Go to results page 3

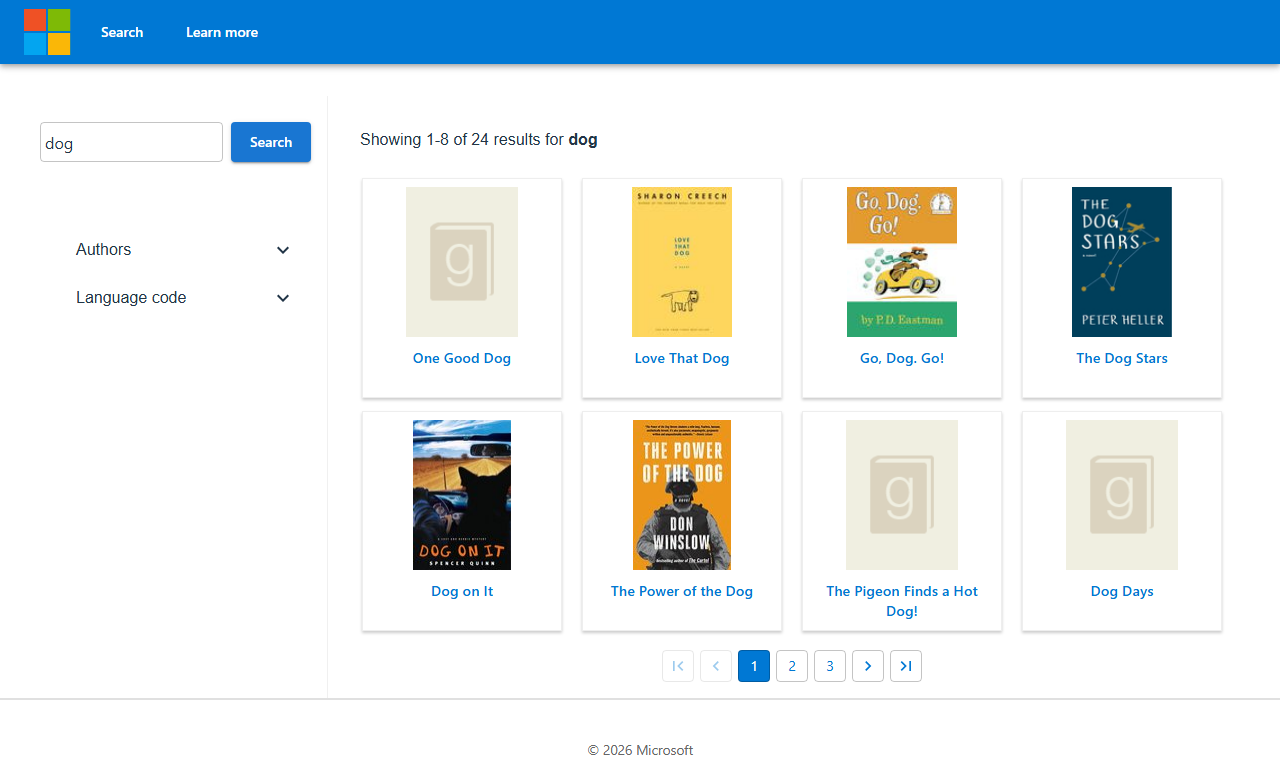830,666
